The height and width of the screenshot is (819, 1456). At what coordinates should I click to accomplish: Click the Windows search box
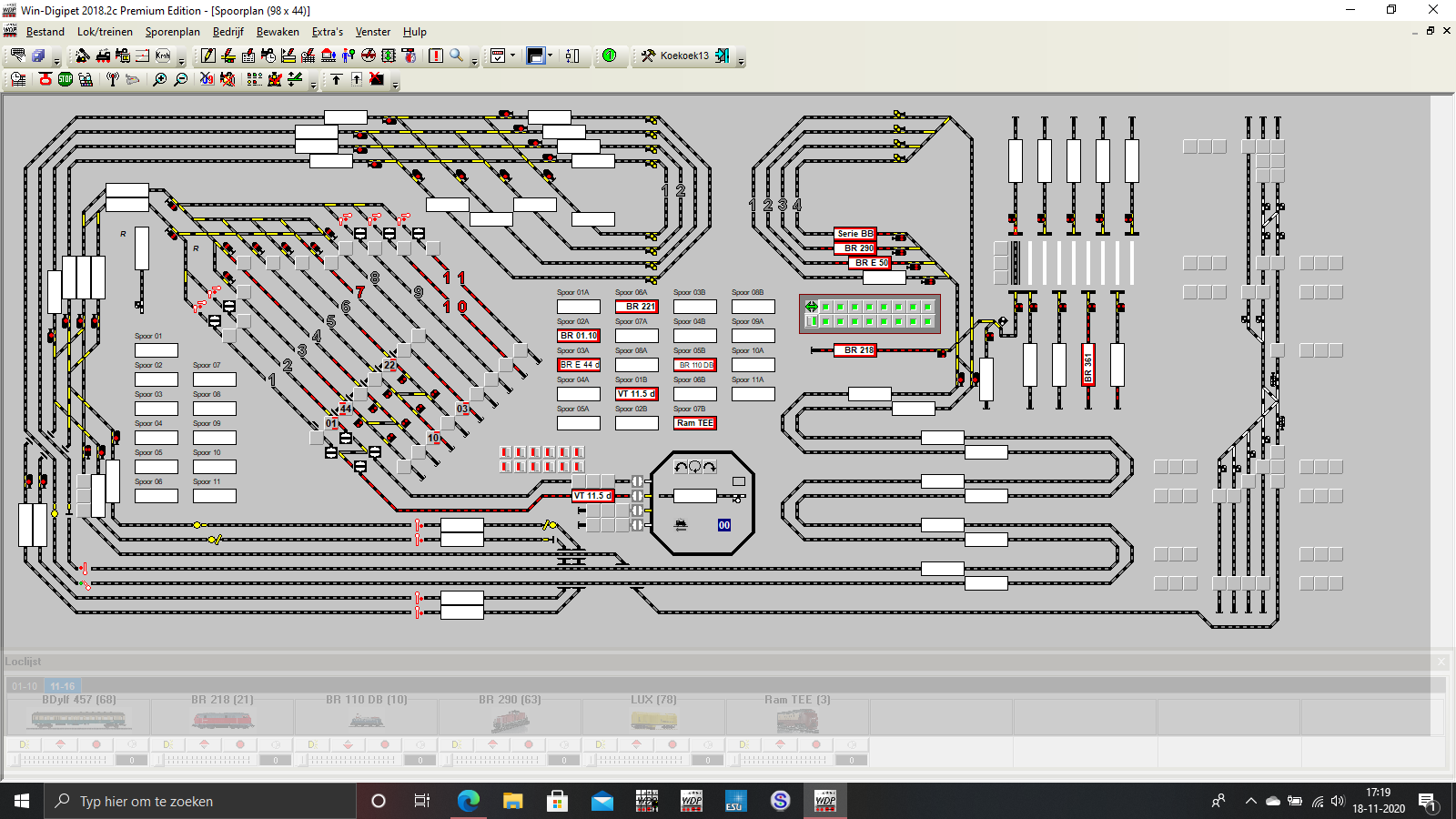pyautogui.click(x=200, y=801)
